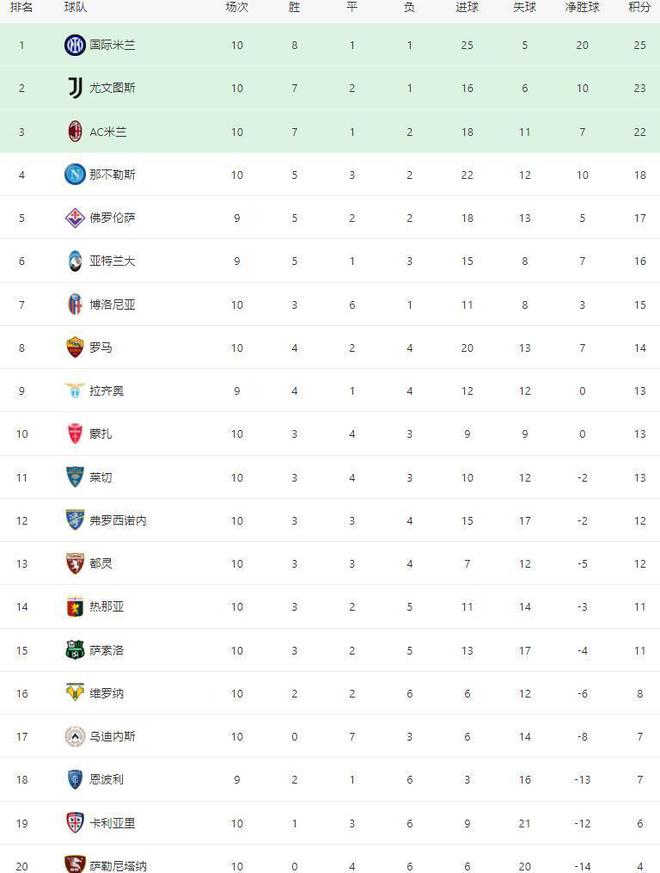The image size is (660, 873).
Task: Click the Lazio (拉齐奥) eagle logo
Action: coord(75,390)
